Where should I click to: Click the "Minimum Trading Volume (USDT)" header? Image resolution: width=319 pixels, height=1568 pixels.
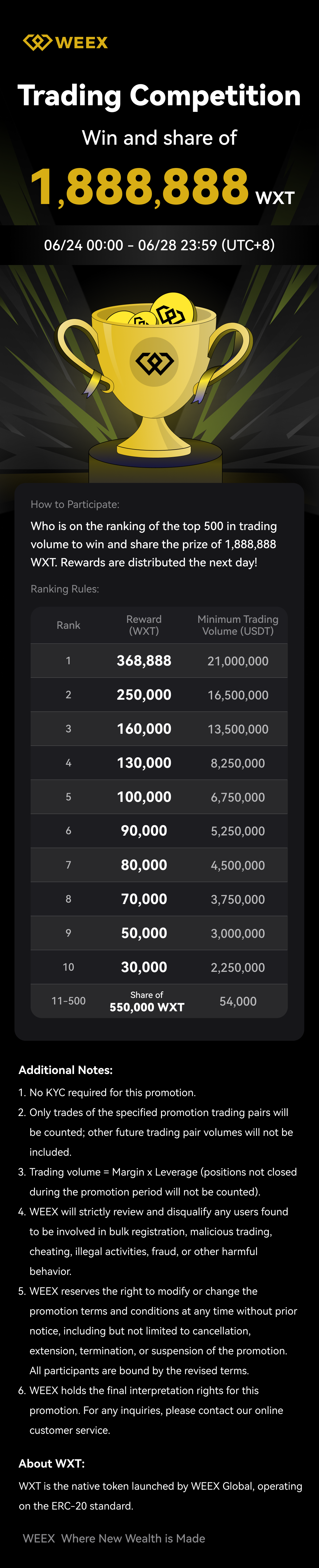coord(238,625)
